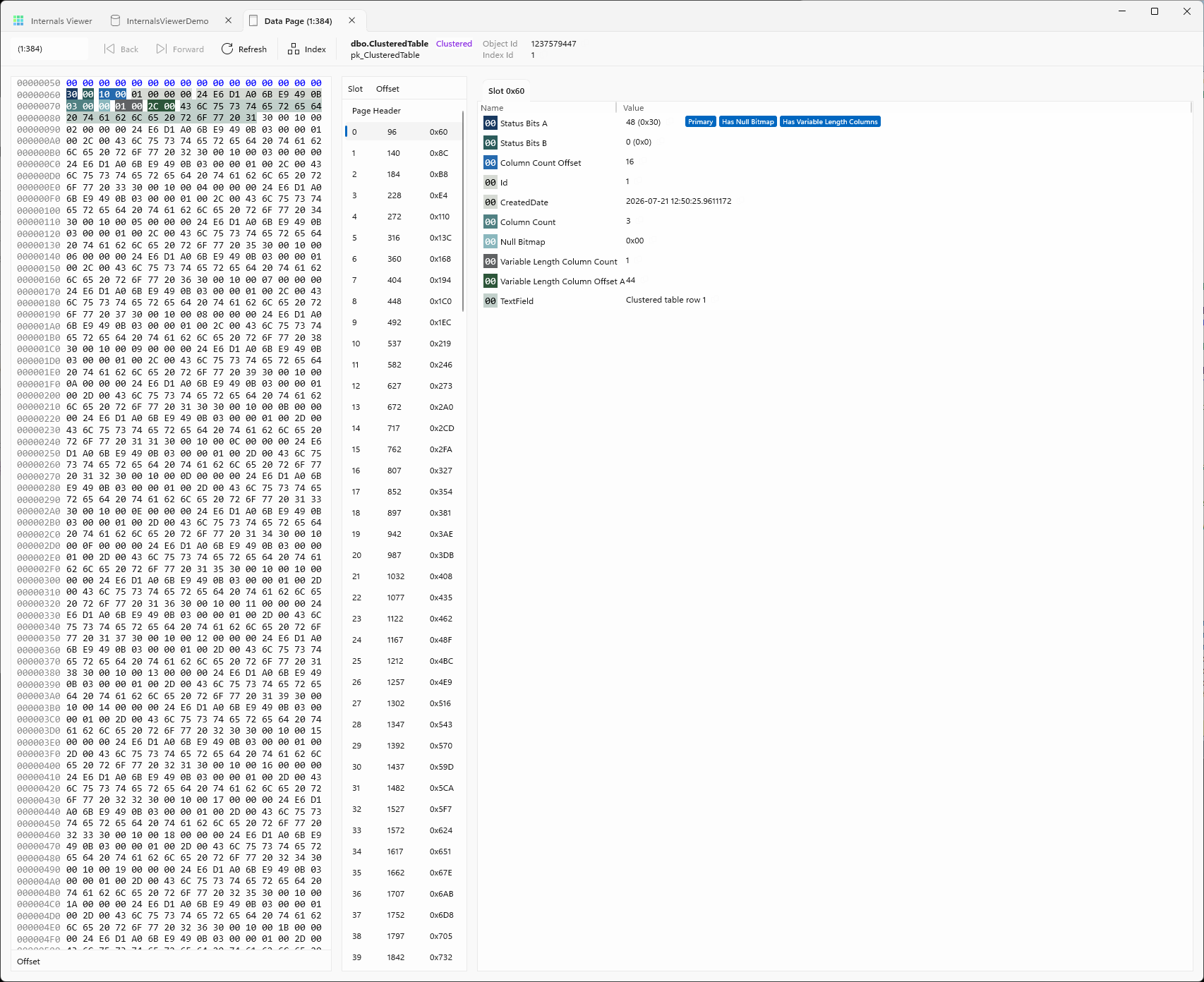
Task: Click the Offset label in the status bar
Action: 29,962
